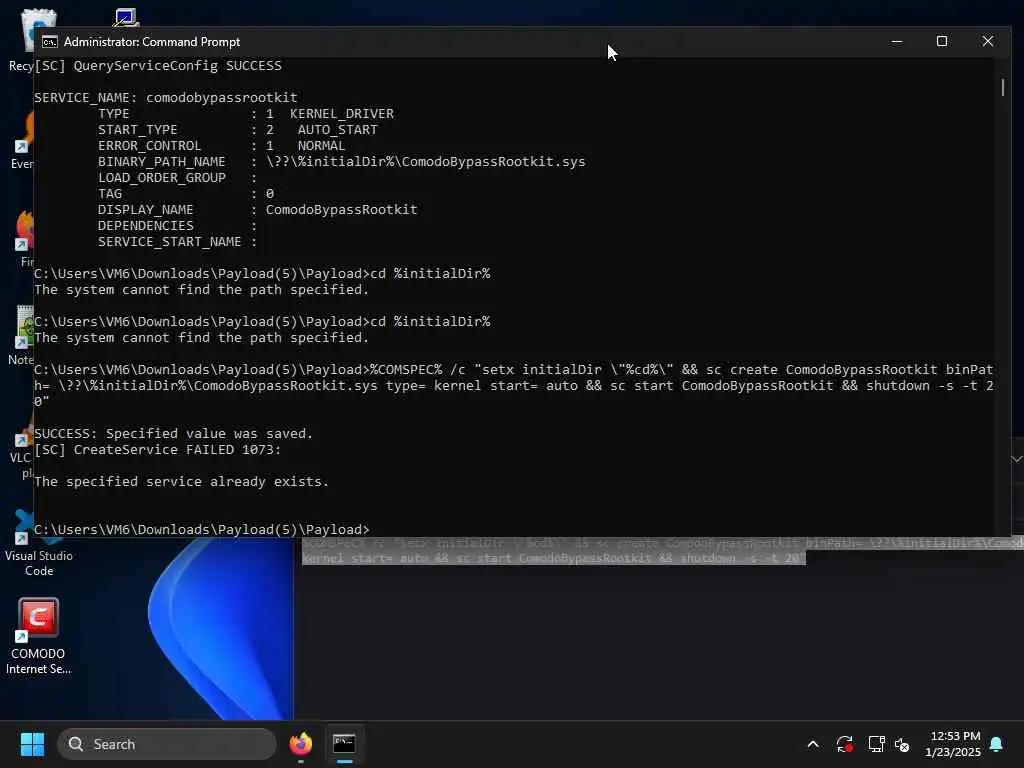Click '[SC] CreateService FAILED 1073:' line
Viewport: 1024px width, 768px height.
(157, 449)
